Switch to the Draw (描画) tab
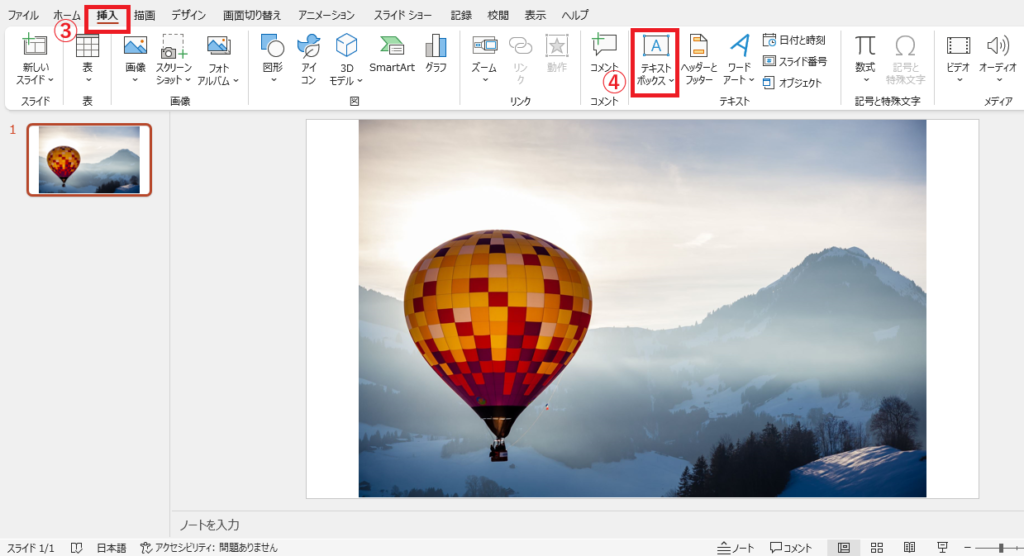 [x=144, y=15]
